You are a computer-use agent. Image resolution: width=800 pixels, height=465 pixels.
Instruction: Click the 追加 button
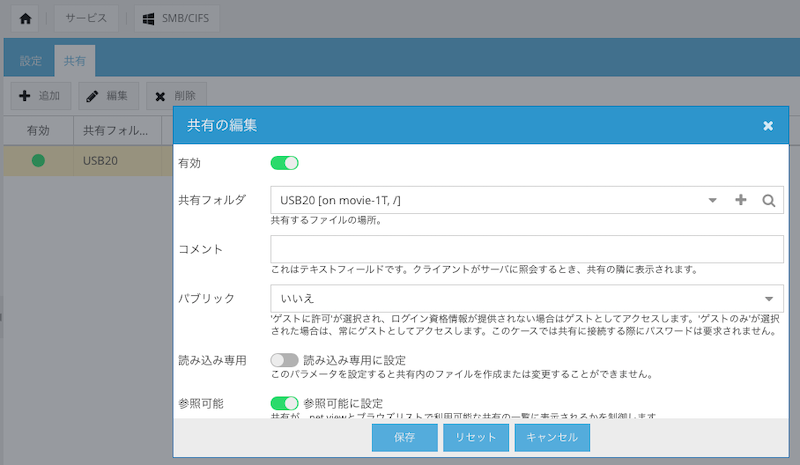[41, 96]
